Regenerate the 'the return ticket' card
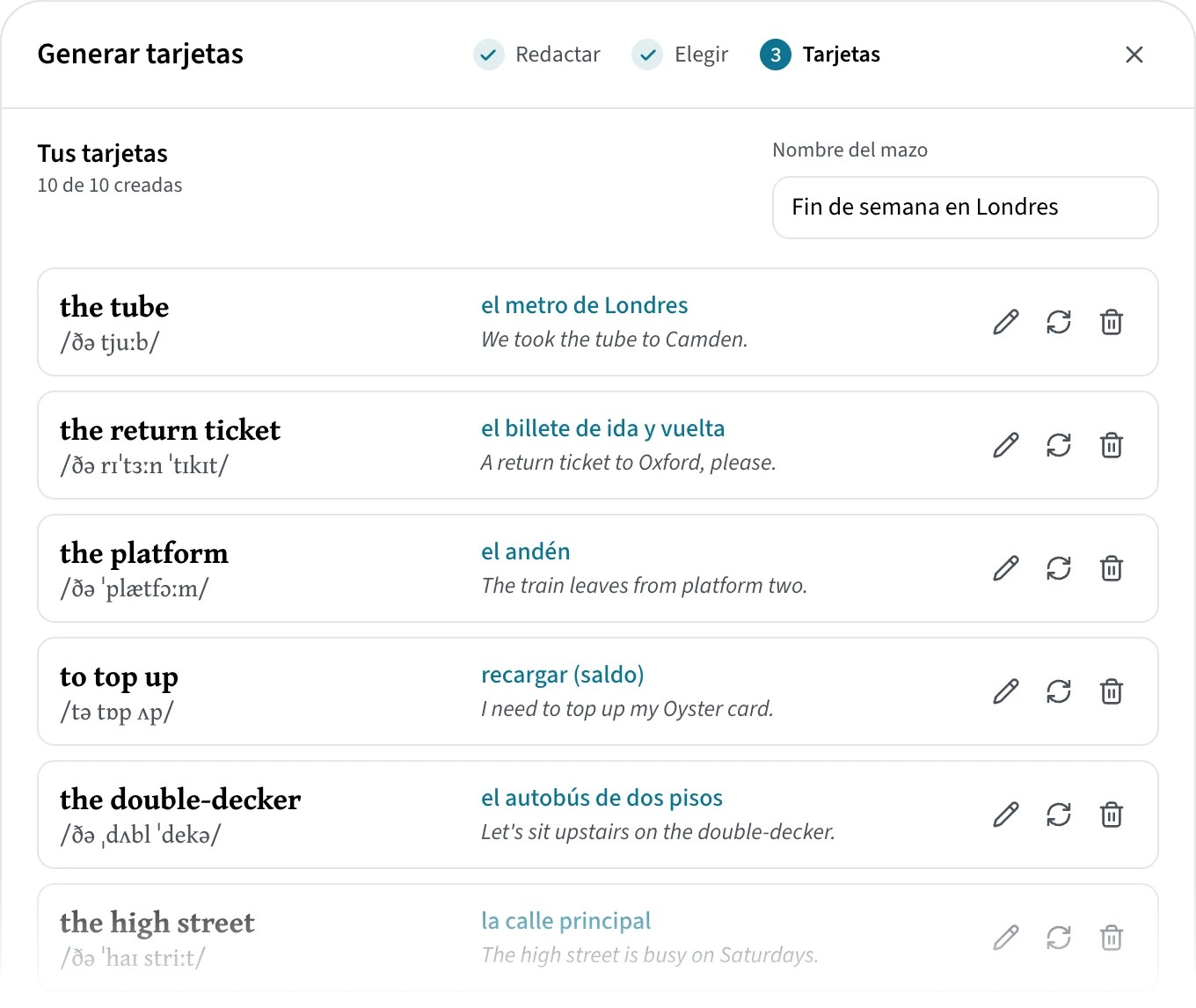The image size is (1196, 1008). pos(1059,445)
